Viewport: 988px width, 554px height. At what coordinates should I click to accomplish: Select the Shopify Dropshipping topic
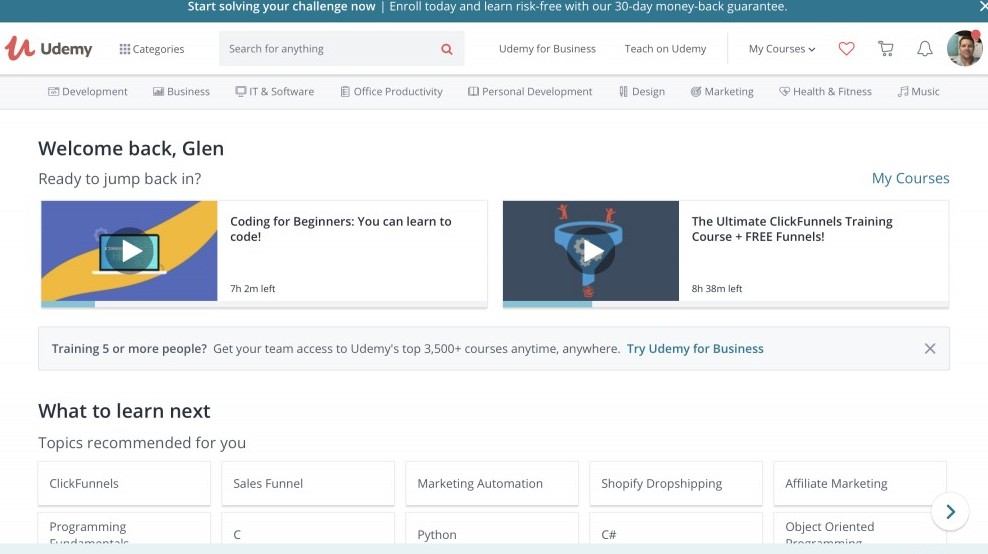point(676,483)
